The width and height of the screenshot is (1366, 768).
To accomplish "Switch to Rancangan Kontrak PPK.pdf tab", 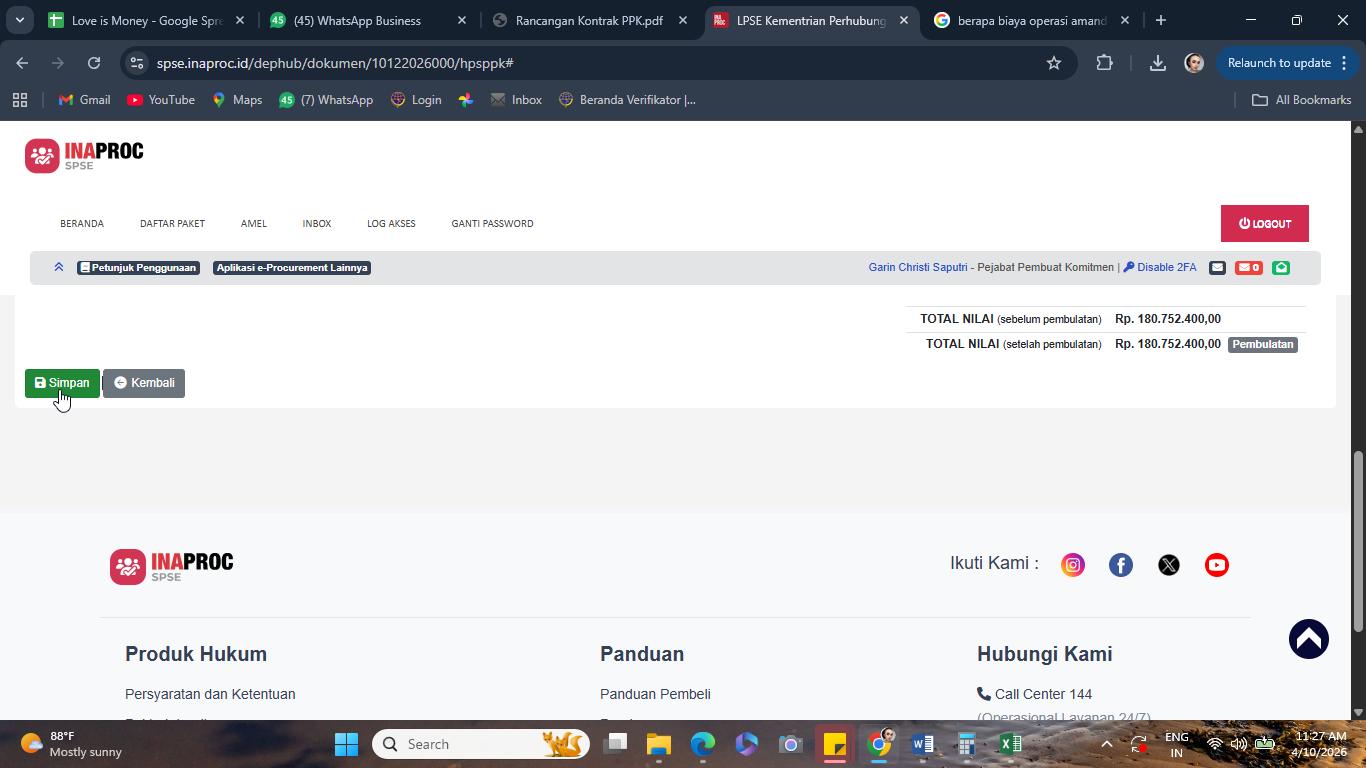I will pos(589,20).
